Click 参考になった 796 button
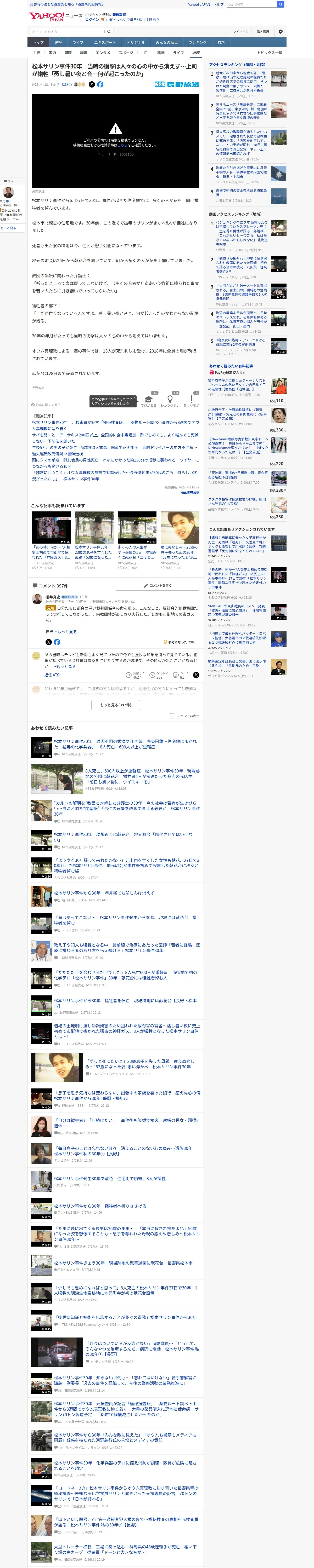The height and width of the screenshot is (1568, 314). click(179, 642)
